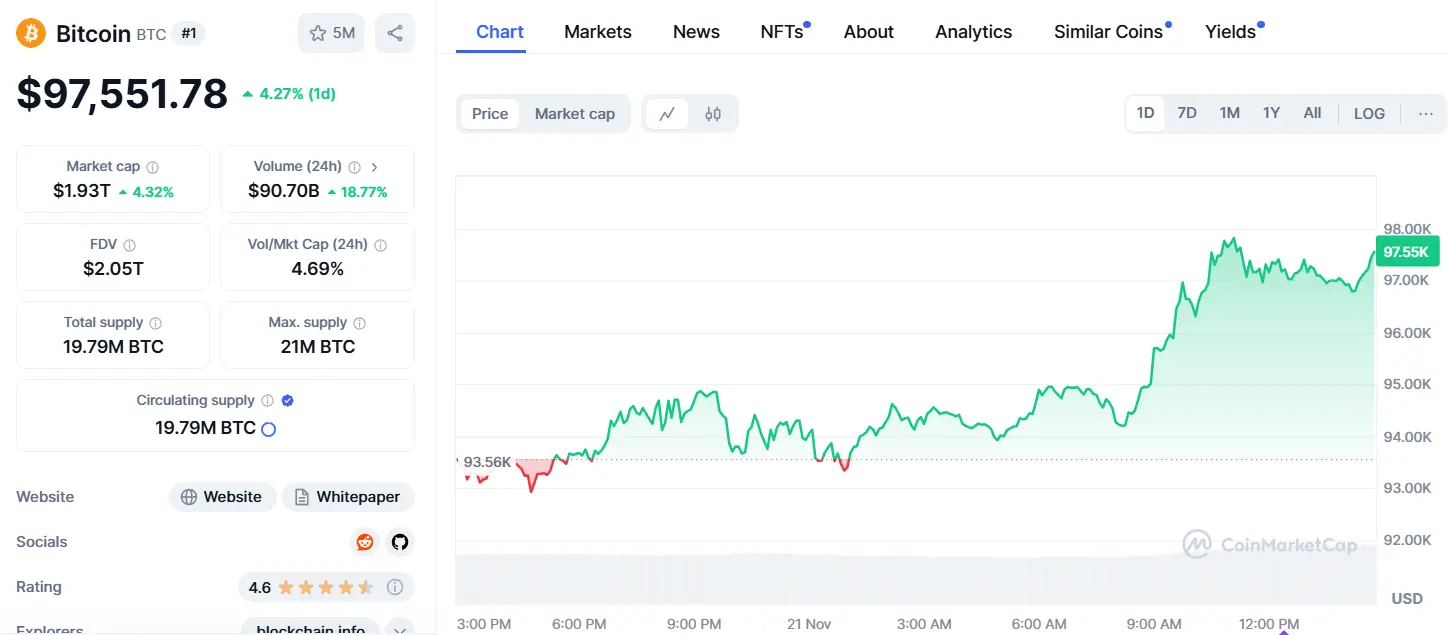Expand Volume (24h) chevron arrow
This screenshot has width=1448, height=635.
click(x=375, y=167)
